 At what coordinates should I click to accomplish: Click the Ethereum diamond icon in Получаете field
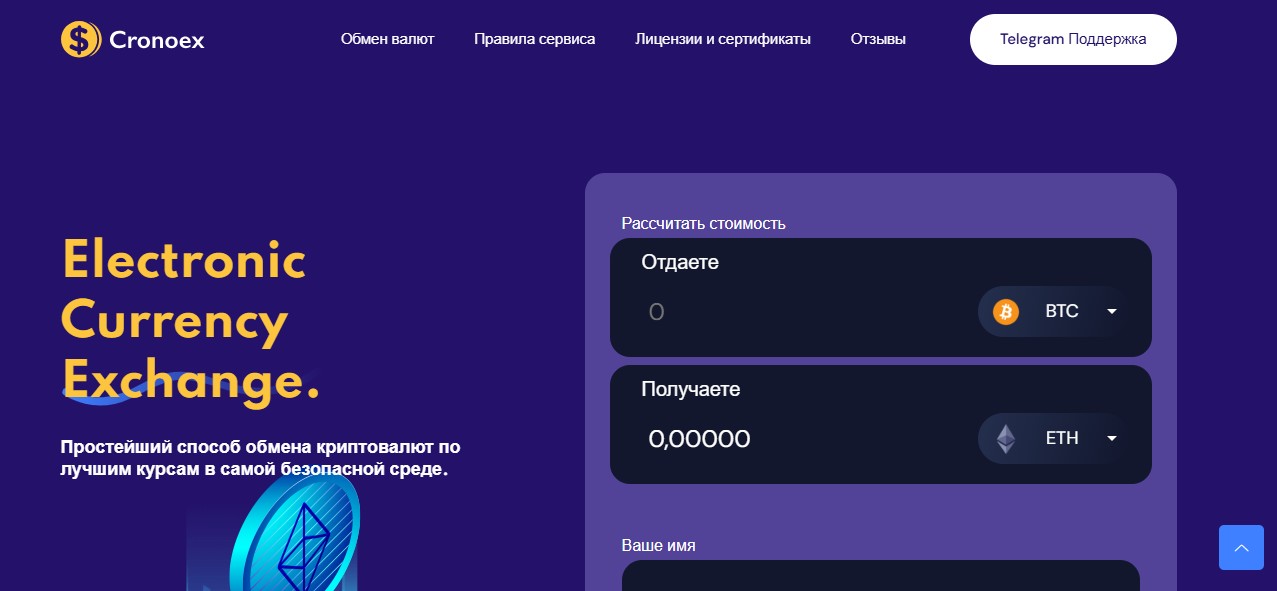click(1005, 438)
